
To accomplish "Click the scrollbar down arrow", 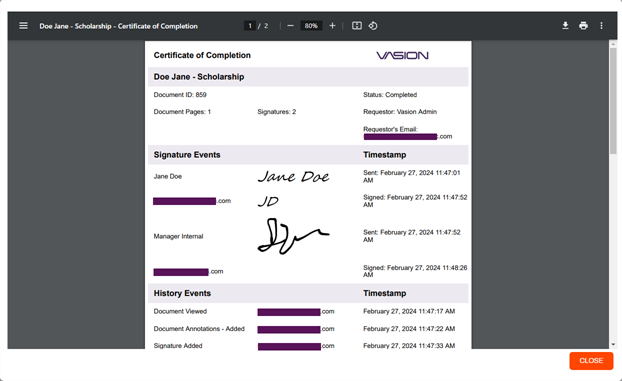I will click(613, 345).
